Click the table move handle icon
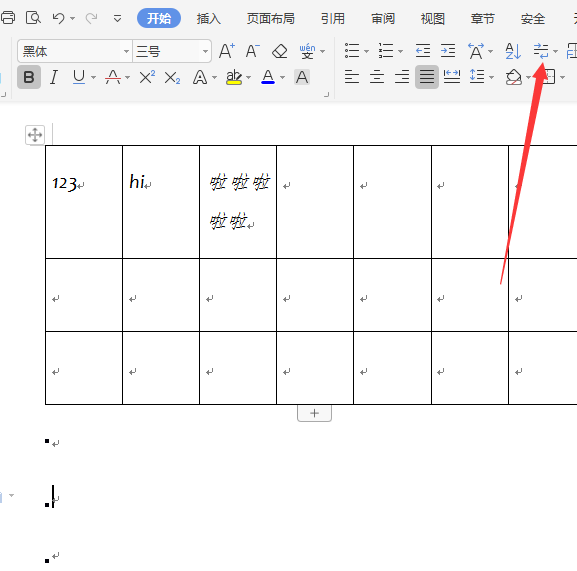Screen dimensions: 577x571 pyautogui.click(x=35, y=135)
